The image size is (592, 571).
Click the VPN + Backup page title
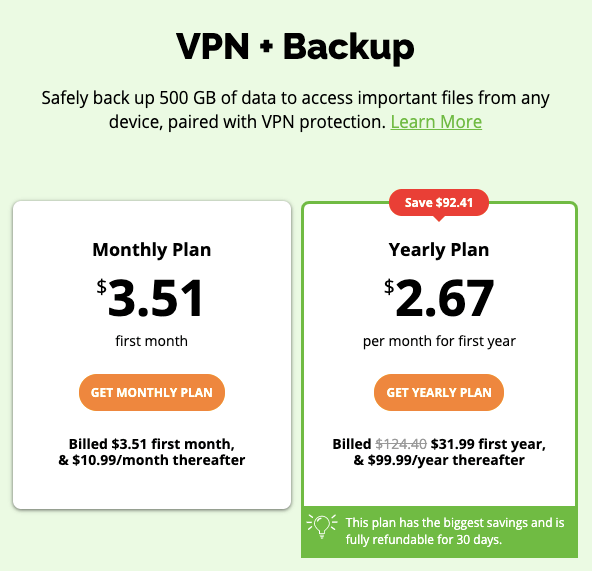click(295, 47)
